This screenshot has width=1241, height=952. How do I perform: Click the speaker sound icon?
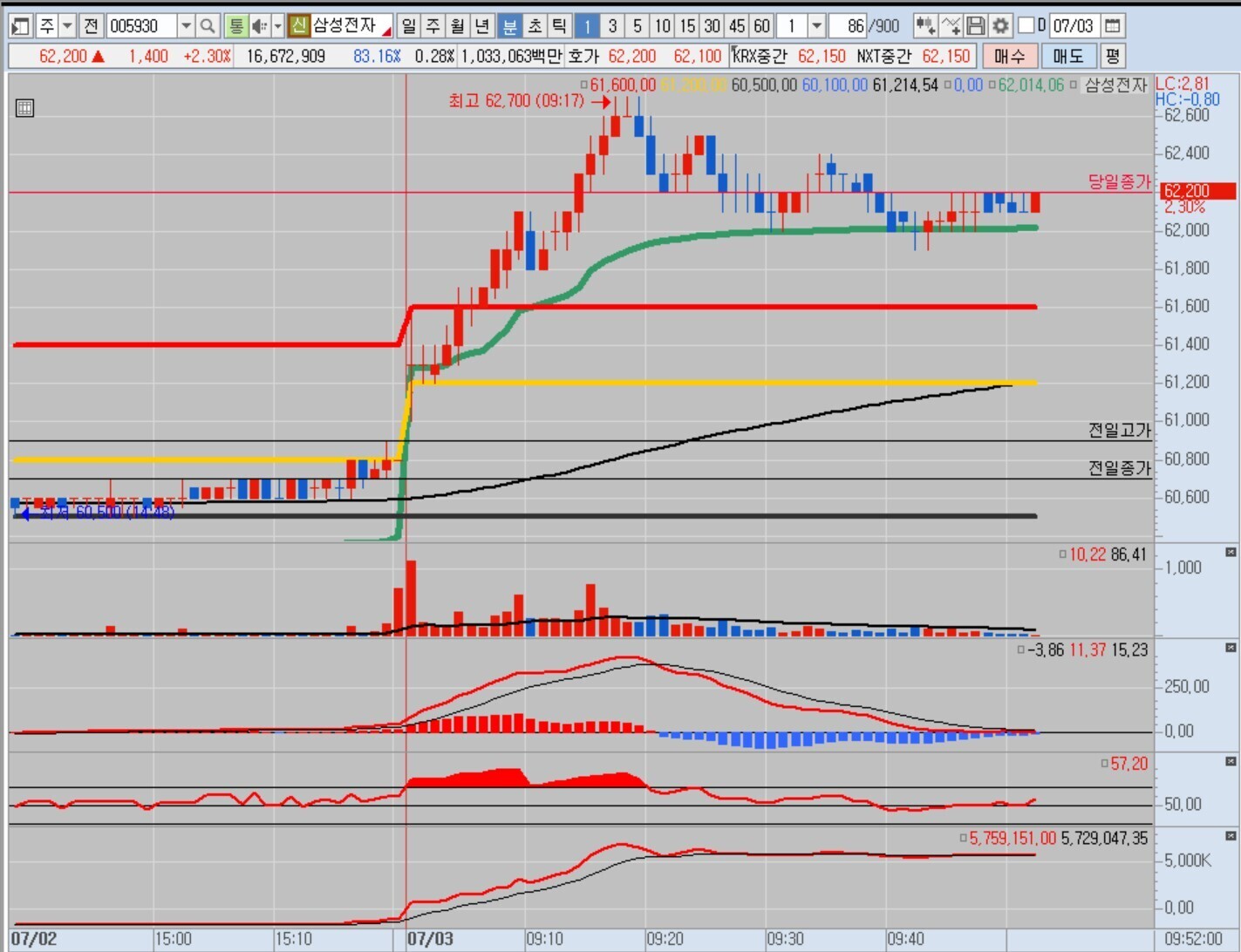point(259,26)
